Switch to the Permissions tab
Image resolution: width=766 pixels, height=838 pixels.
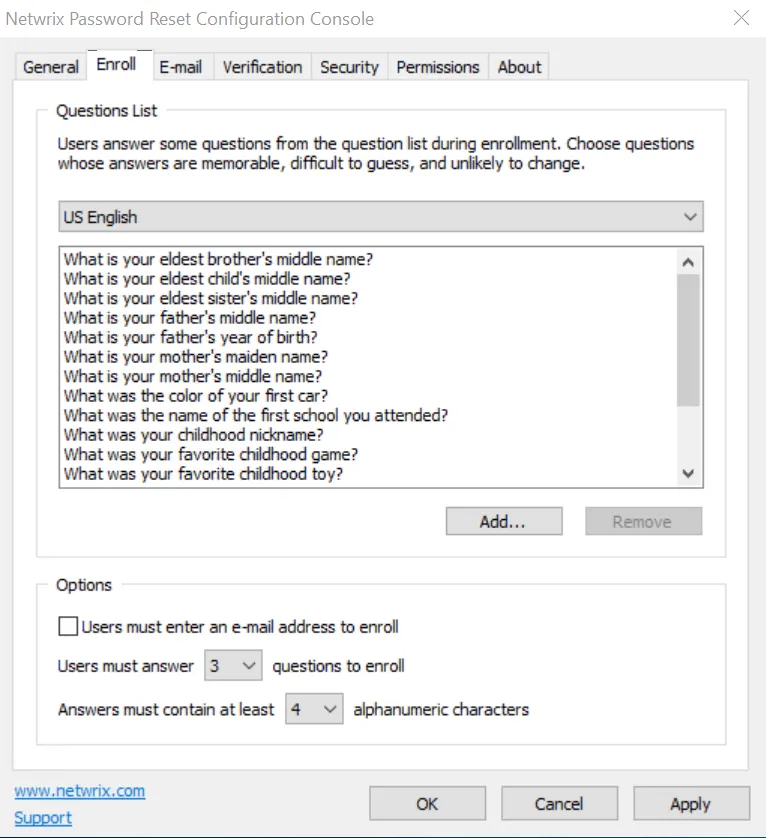(x=438, y=67)
